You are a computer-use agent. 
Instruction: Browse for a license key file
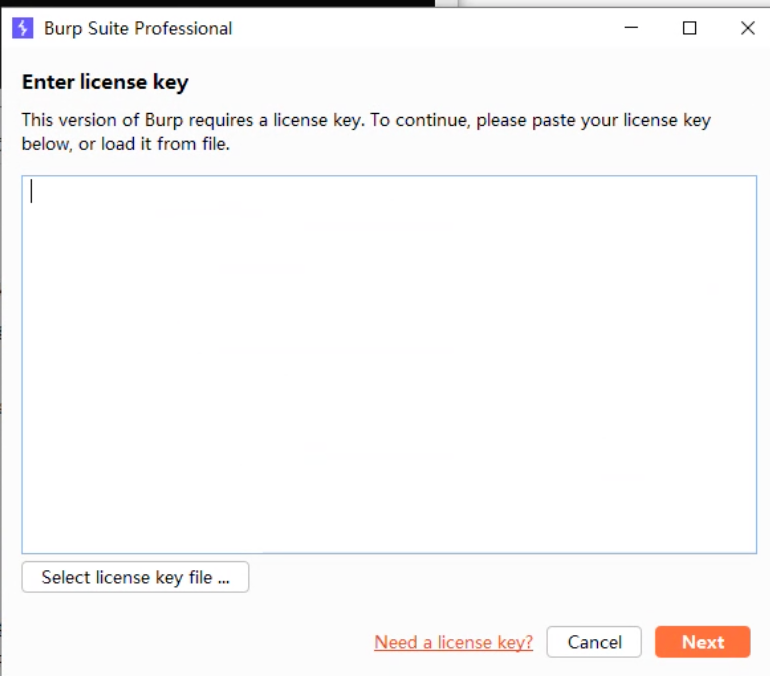pos(135,577)
